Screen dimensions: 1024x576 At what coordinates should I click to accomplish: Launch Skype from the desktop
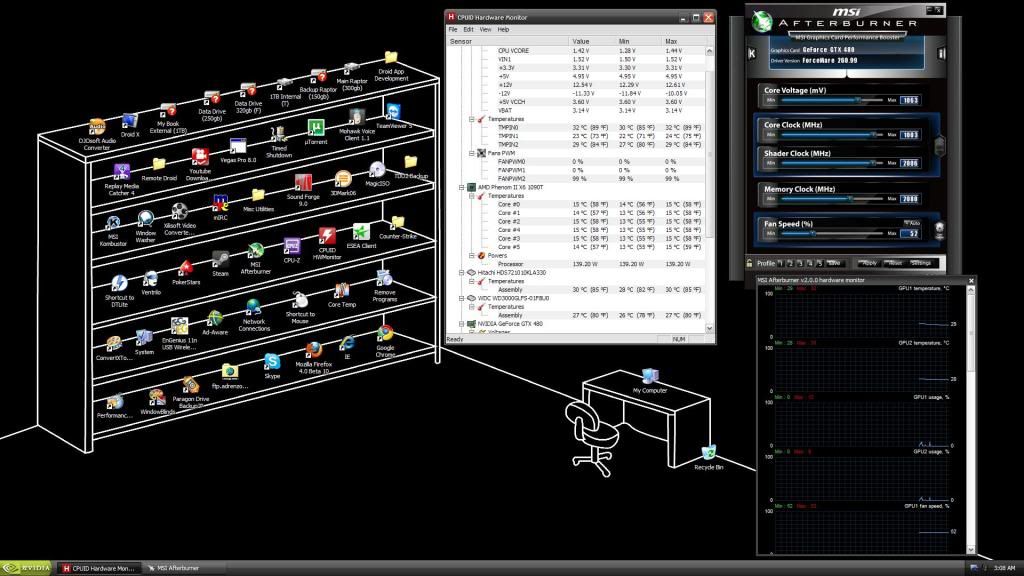click(x=272, y=362)
